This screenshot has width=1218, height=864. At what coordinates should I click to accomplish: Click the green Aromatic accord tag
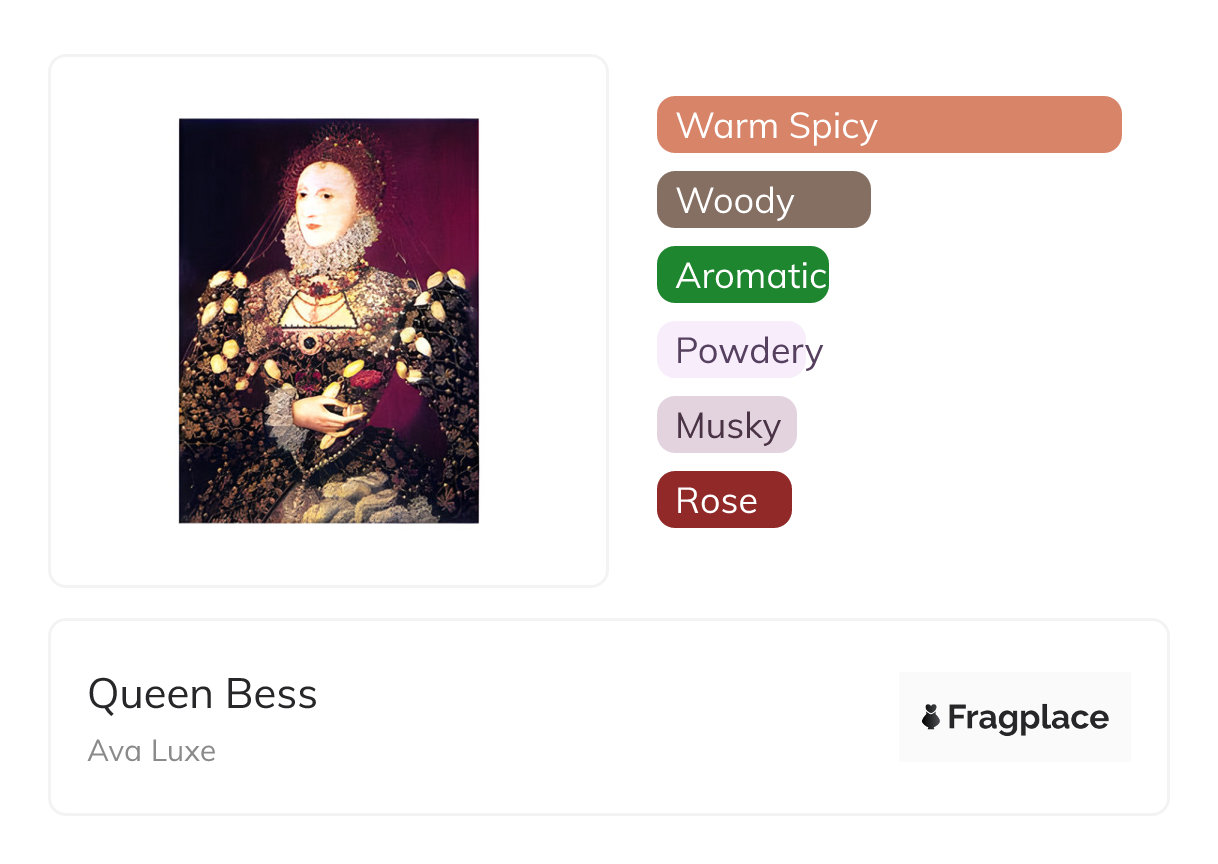742,275
